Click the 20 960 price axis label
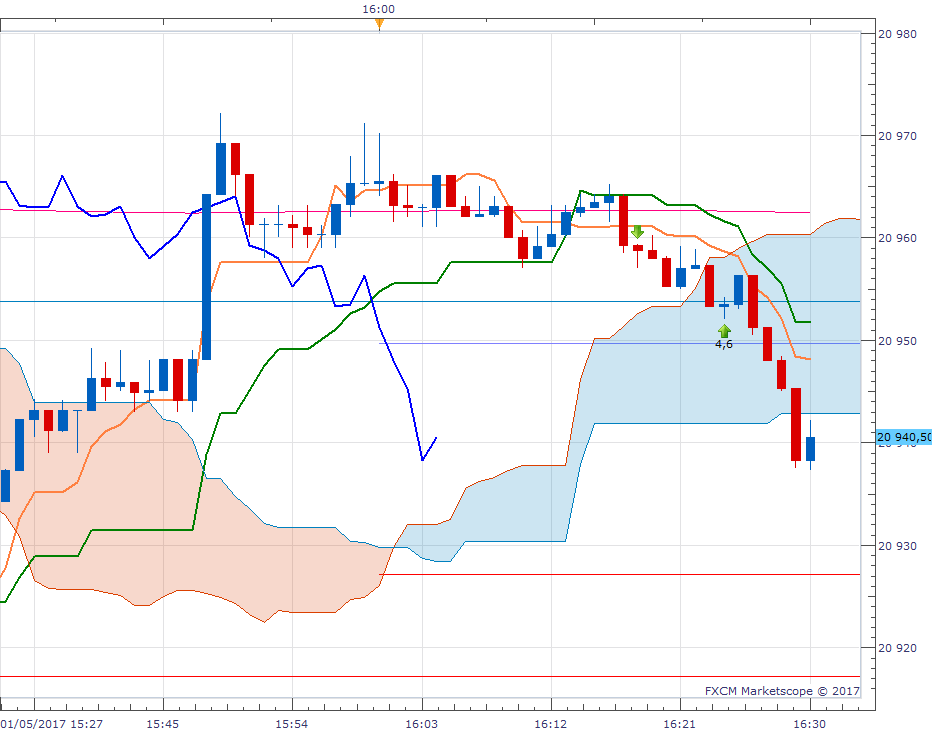Image resolution: width=933 pixels, height=736 pixels. pyautogui.click(x=897, y=238)
